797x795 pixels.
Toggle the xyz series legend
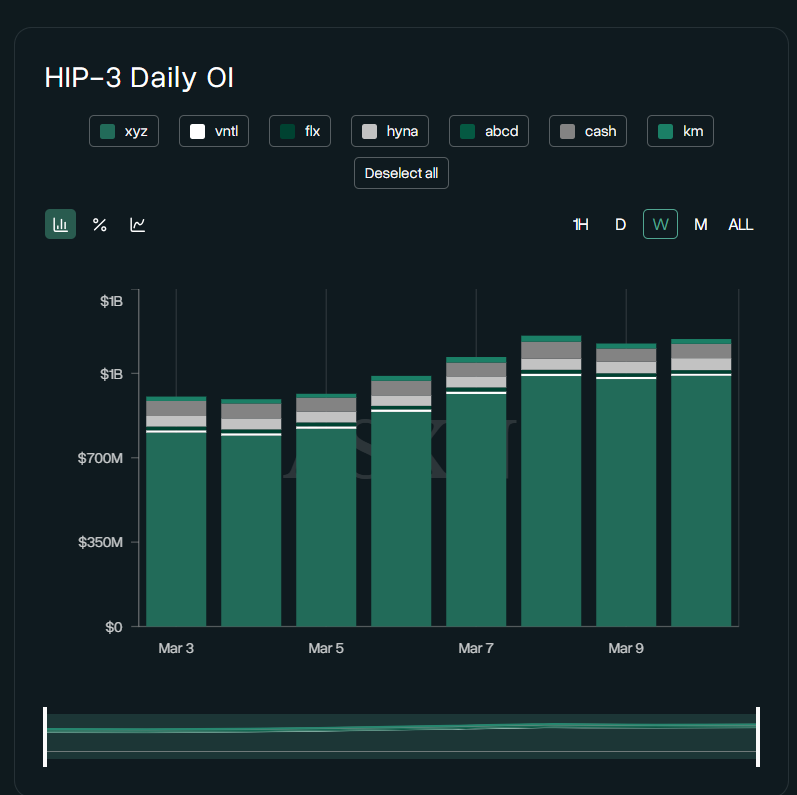pyautogui.click(x=124, y=131)
